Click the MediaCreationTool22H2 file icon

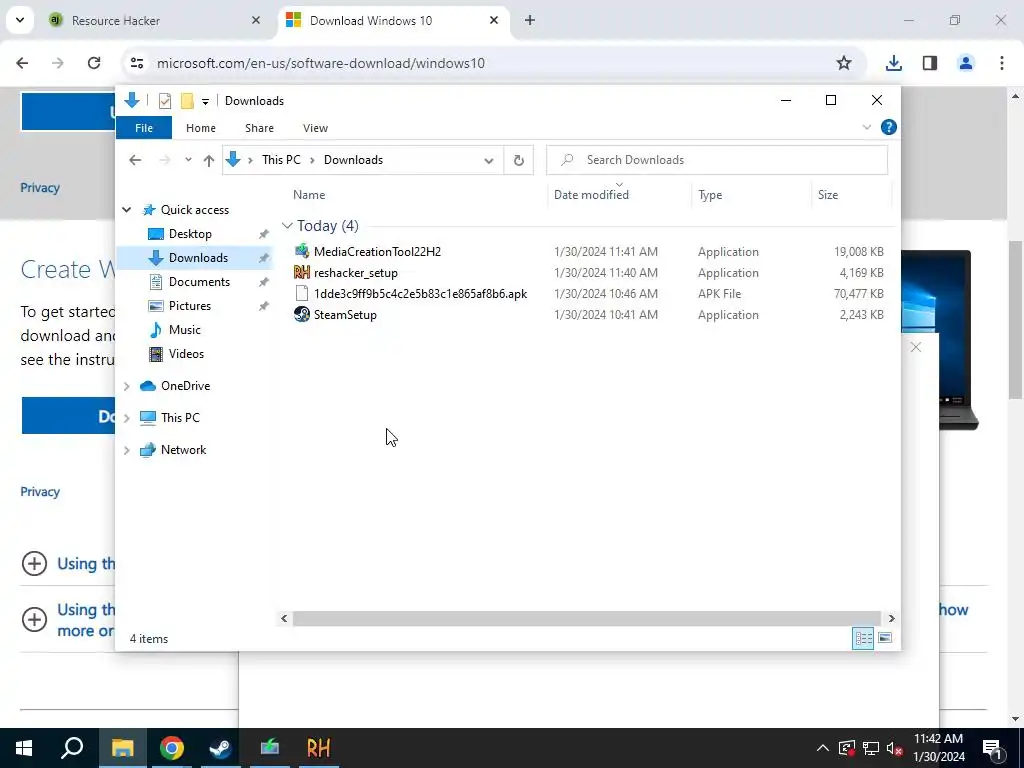click(301, 251)
